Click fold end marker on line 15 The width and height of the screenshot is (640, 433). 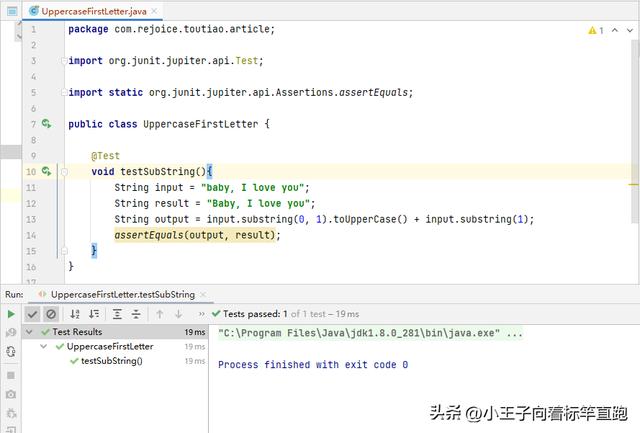click(x=64, y=251)
